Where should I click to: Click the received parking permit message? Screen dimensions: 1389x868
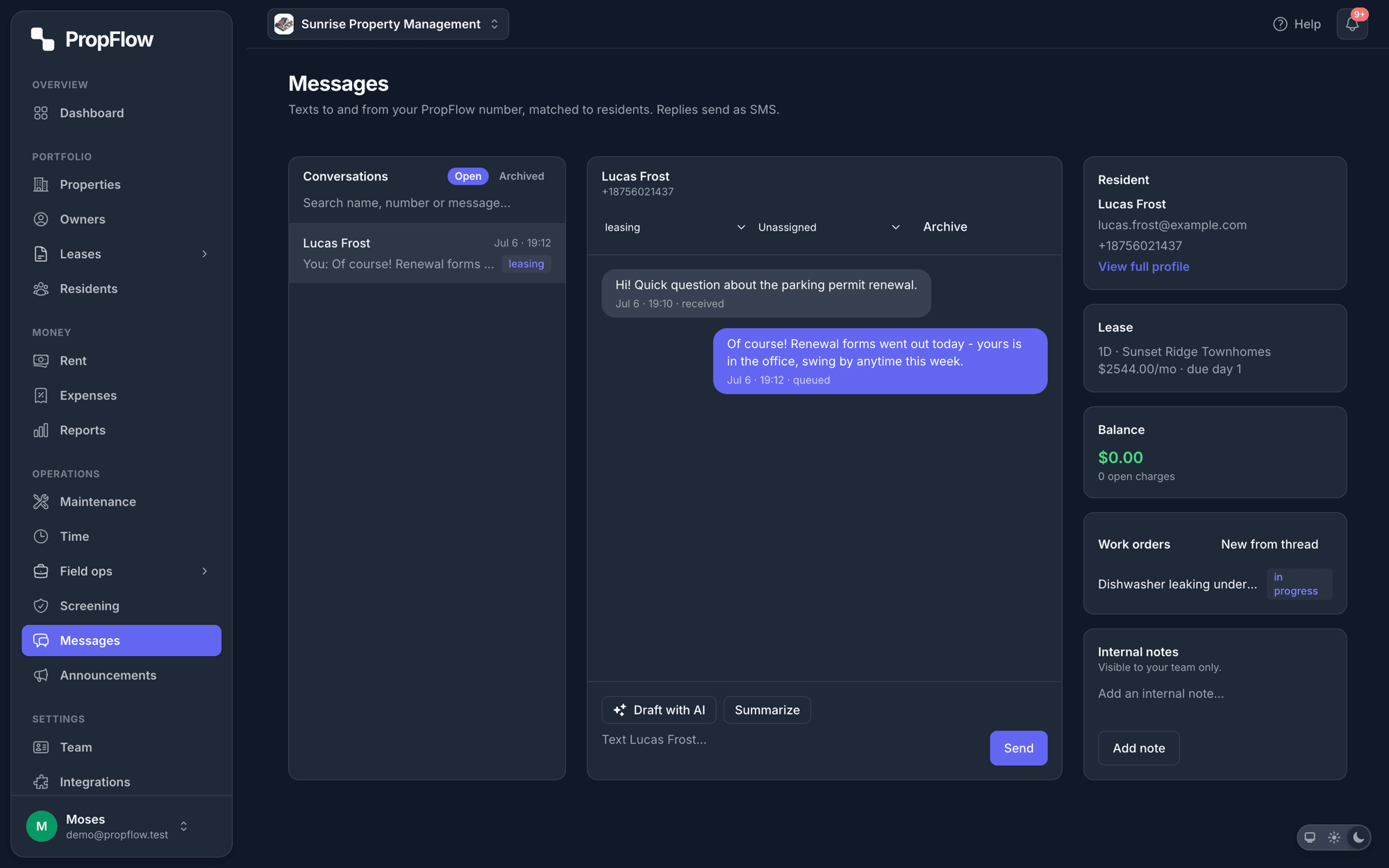tap(766, 293)
